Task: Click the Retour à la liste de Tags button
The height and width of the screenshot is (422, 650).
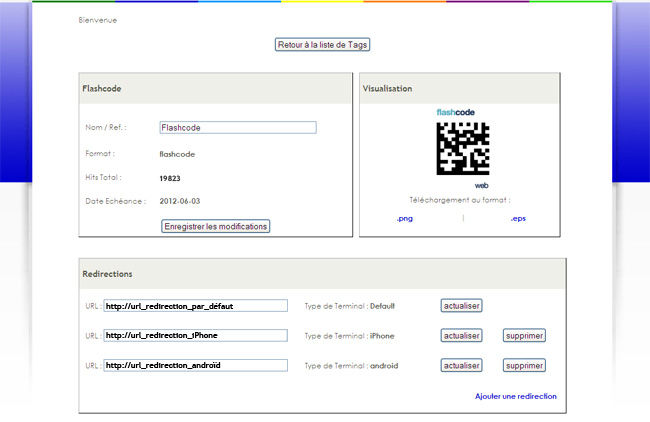Action: click(x=322, y=45)
